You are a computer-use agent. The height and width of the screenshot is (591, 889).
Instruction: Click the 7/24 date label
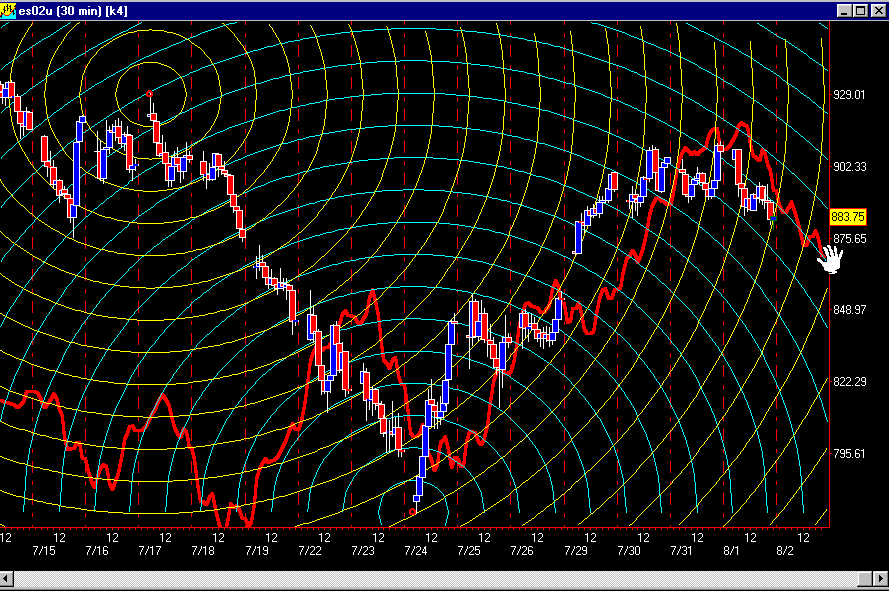[x=416, y=551]
